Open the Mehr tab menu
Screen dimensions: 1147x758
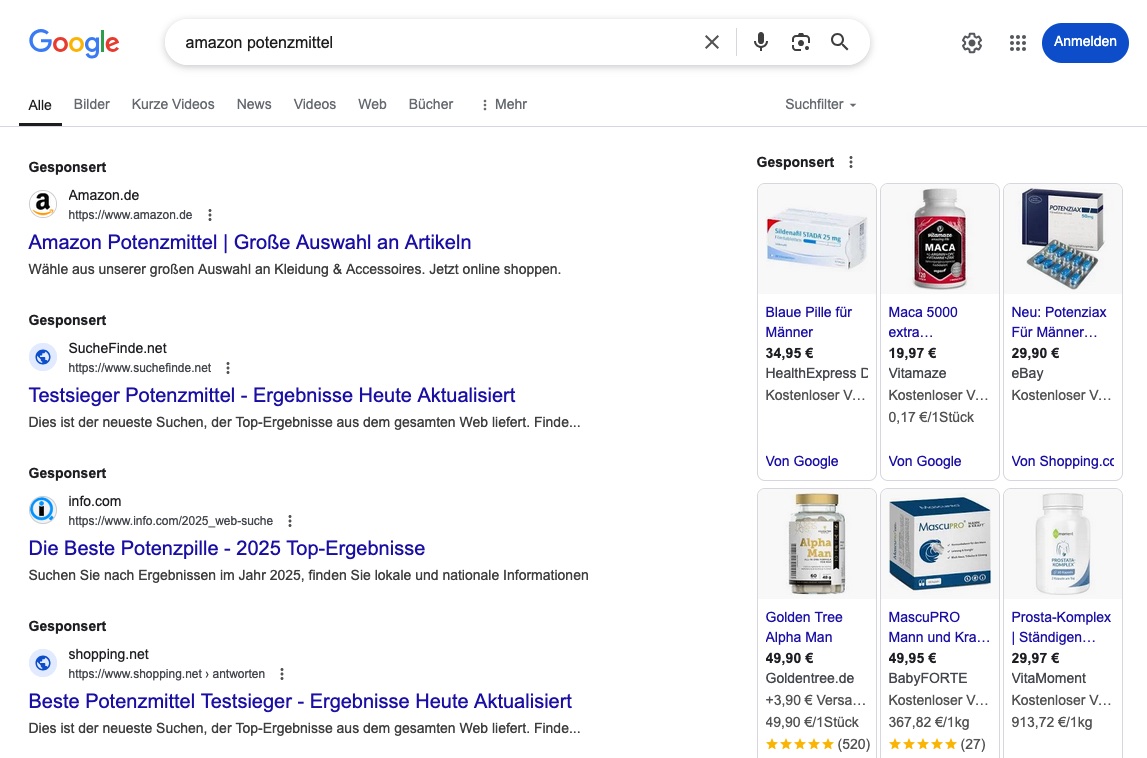coord(503,105)
